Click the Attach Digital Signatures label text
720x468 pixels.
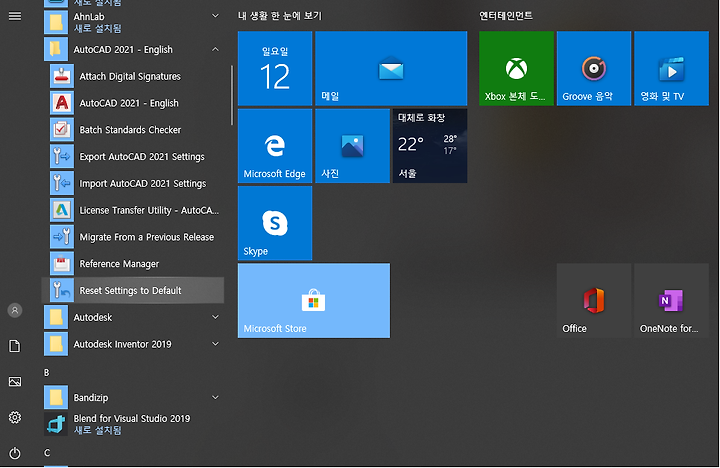tap(130, 76)
